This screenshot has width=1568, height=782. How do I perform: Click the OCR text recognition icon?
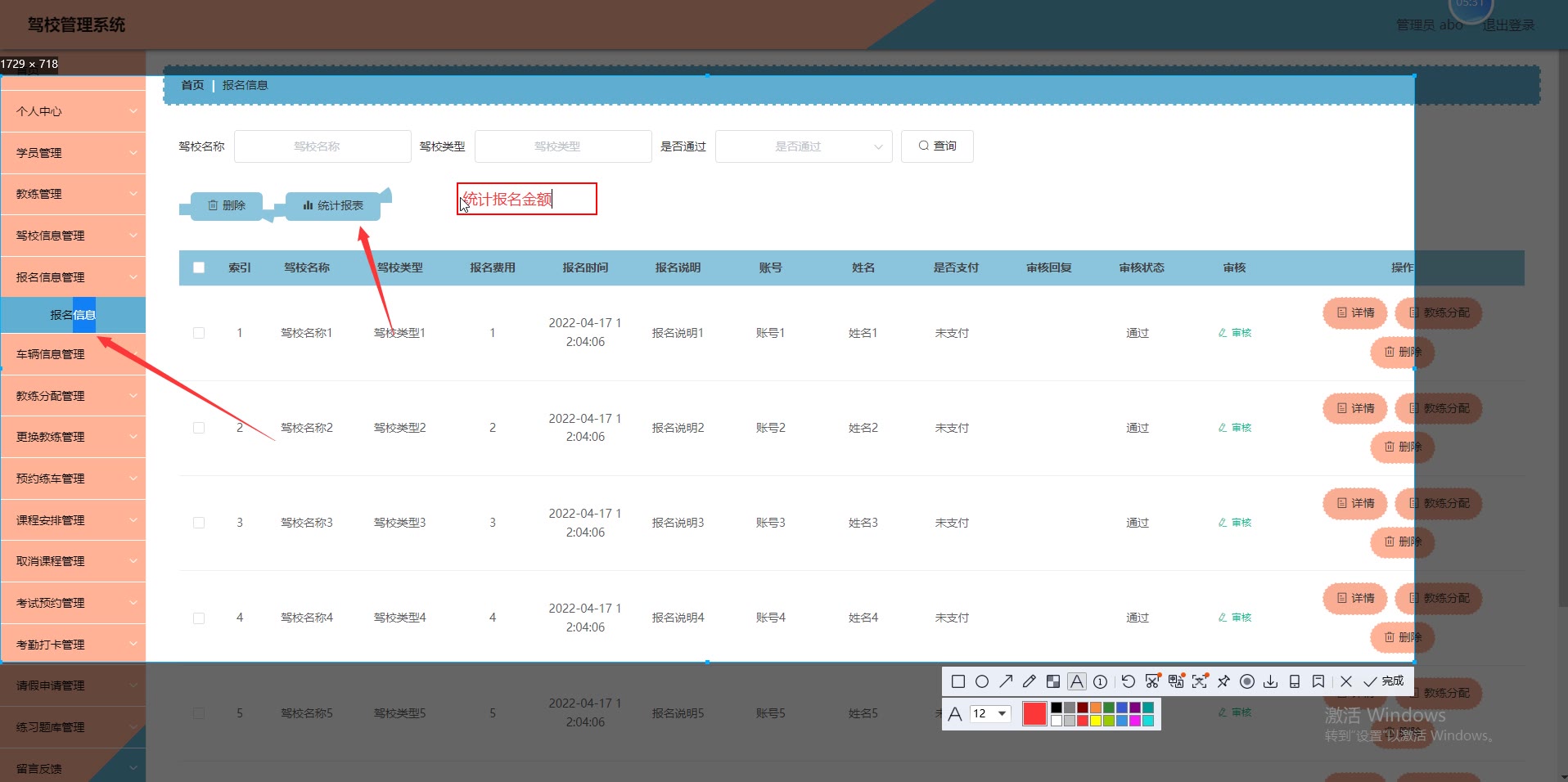point(1200,681)
